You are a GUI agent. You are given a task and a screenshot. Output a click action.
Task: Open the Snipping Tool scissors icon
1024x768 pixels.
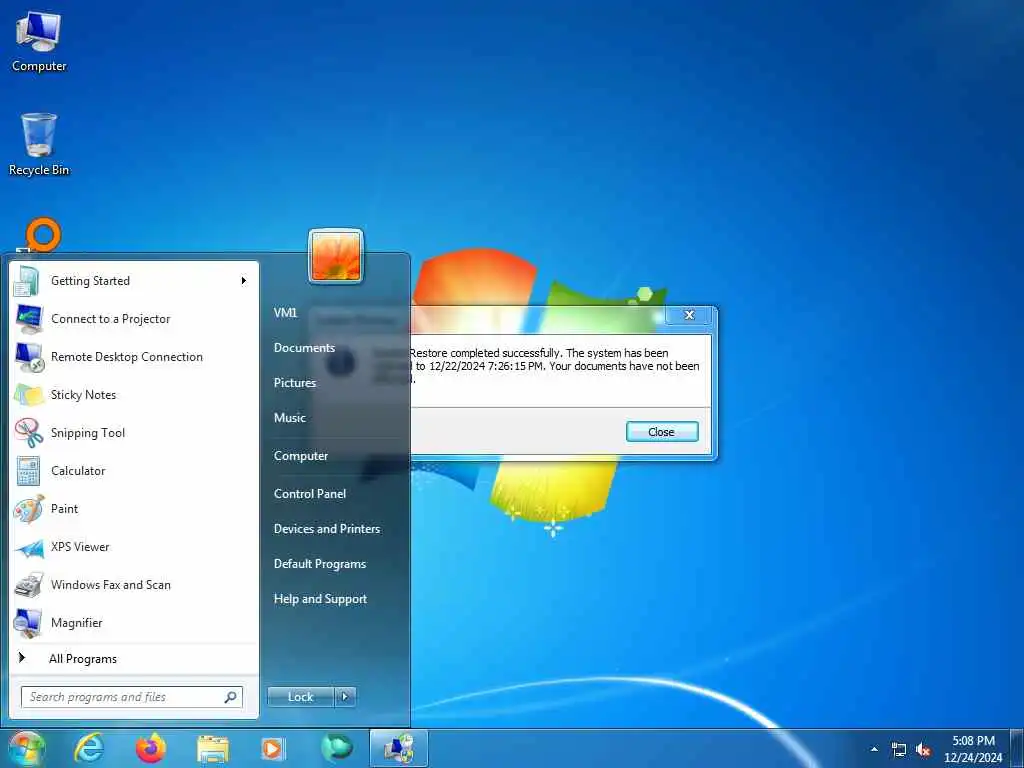pos(29,432)
